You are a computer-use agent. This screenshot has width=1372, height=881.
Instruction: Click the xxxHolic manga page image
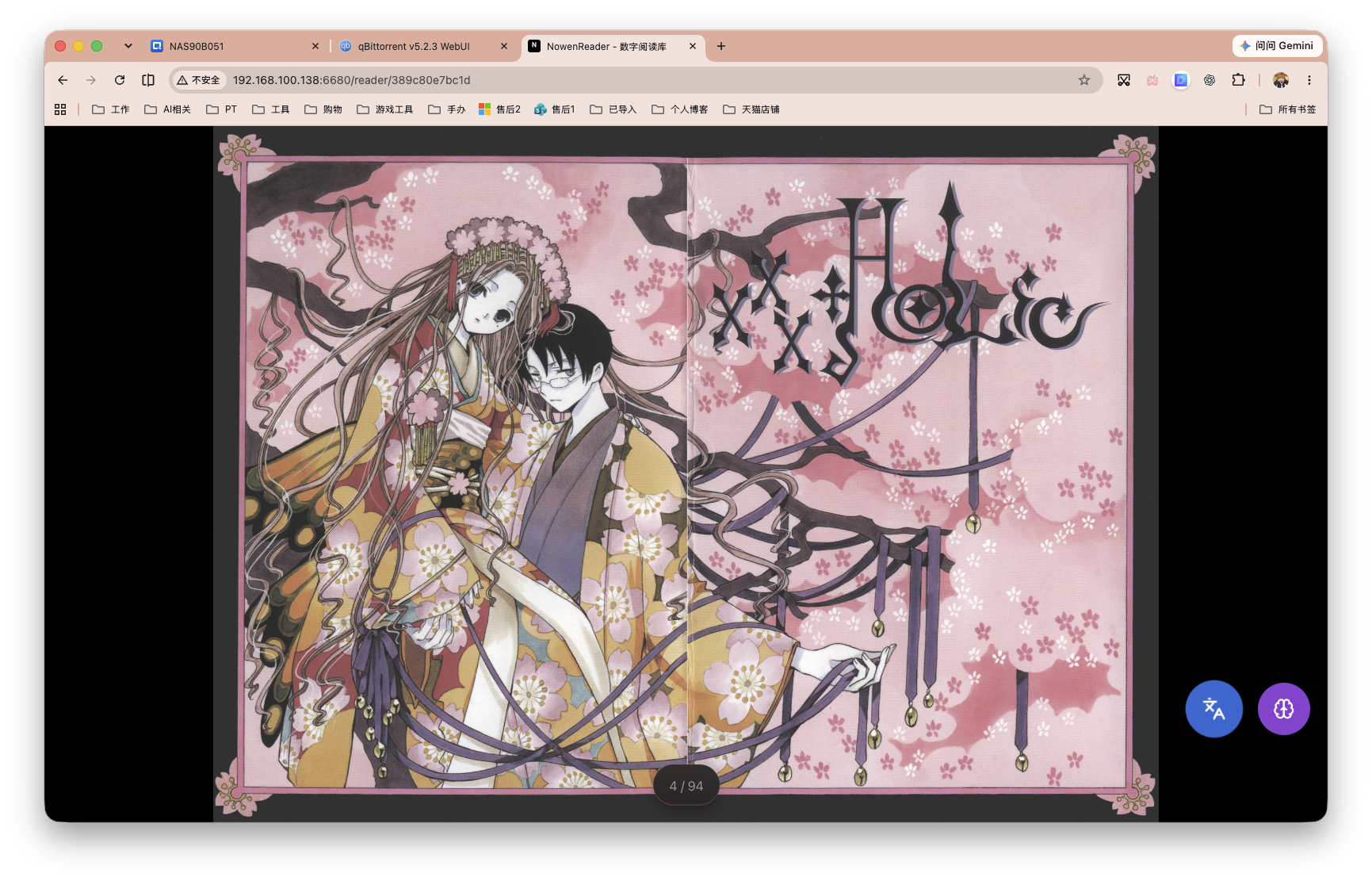(686, 474)
